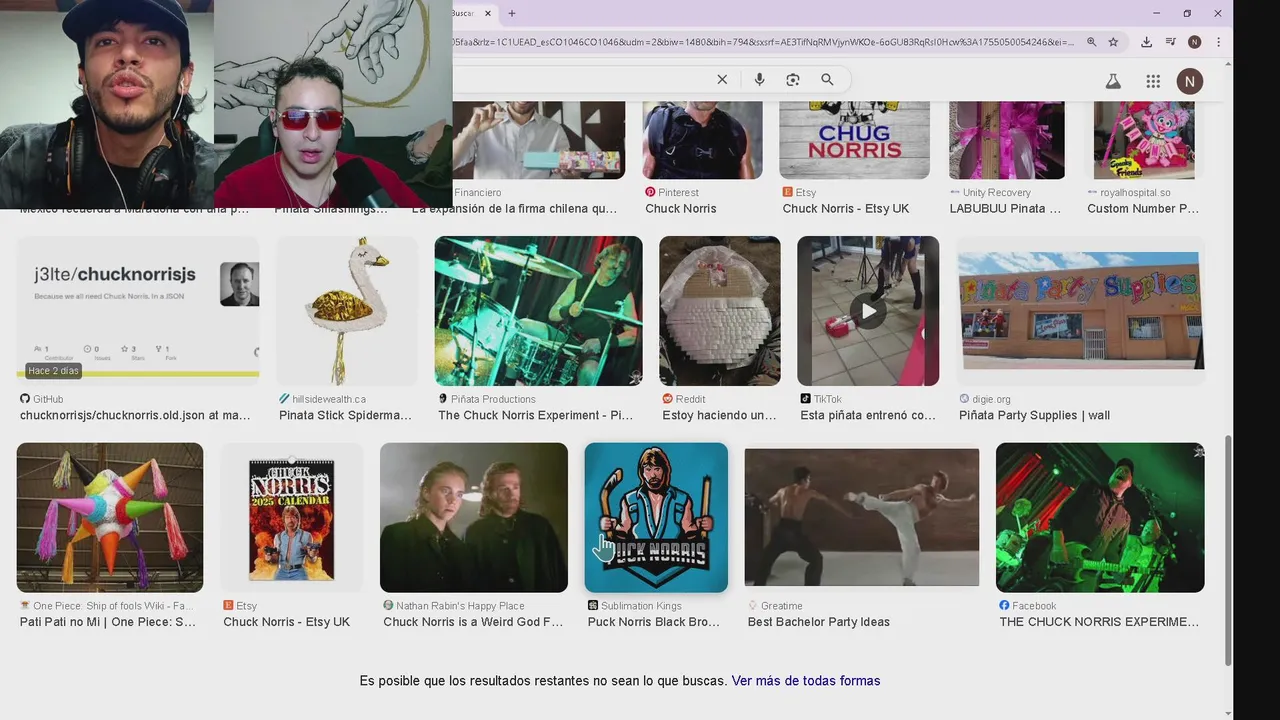Click the digie.org source label
The height and width of the screenshot is (720, 1280).
984,399
